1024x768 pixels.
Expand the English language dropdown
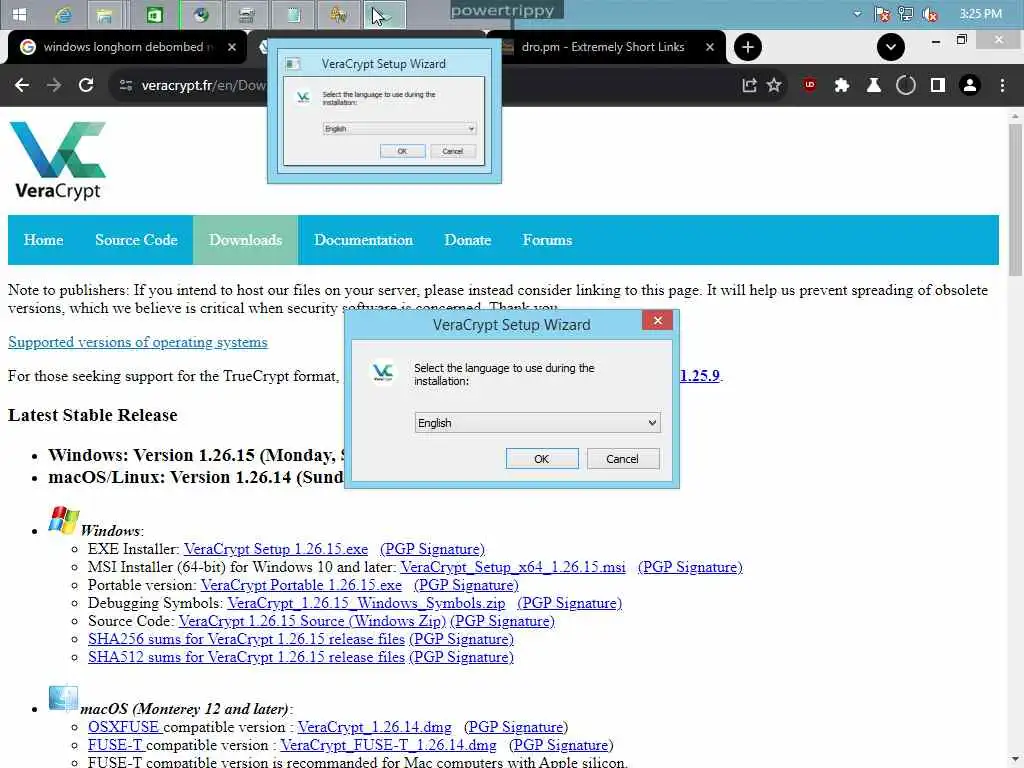(537, 423)
